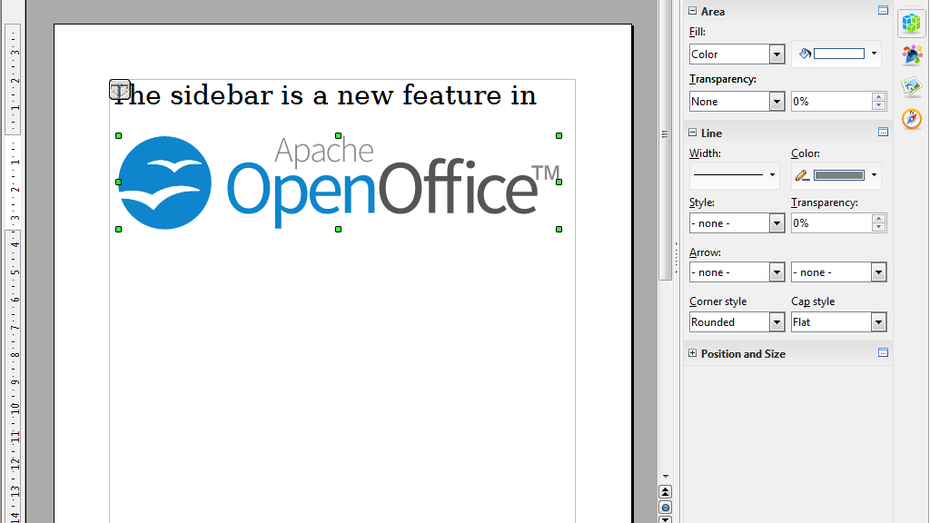Open the Navigation circle button below scrollbar
The height and width of the screenshot is (523, 930).
coord(665,508)
